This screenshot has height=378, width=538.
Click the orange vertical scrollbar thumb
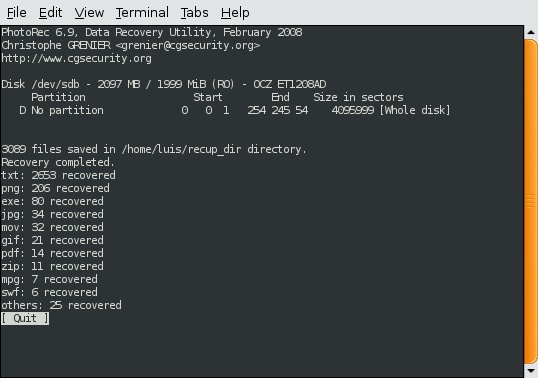point(530,202)
